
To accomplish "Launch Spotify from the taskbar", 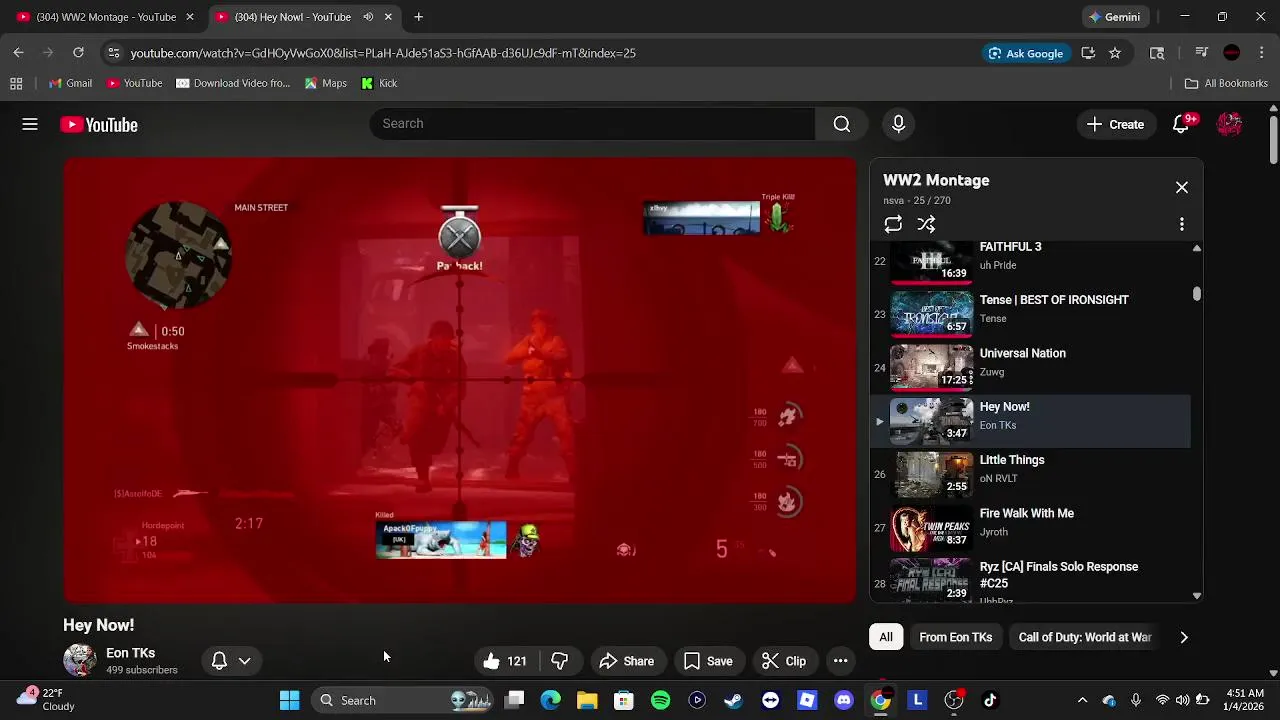I will click(661, 700).
